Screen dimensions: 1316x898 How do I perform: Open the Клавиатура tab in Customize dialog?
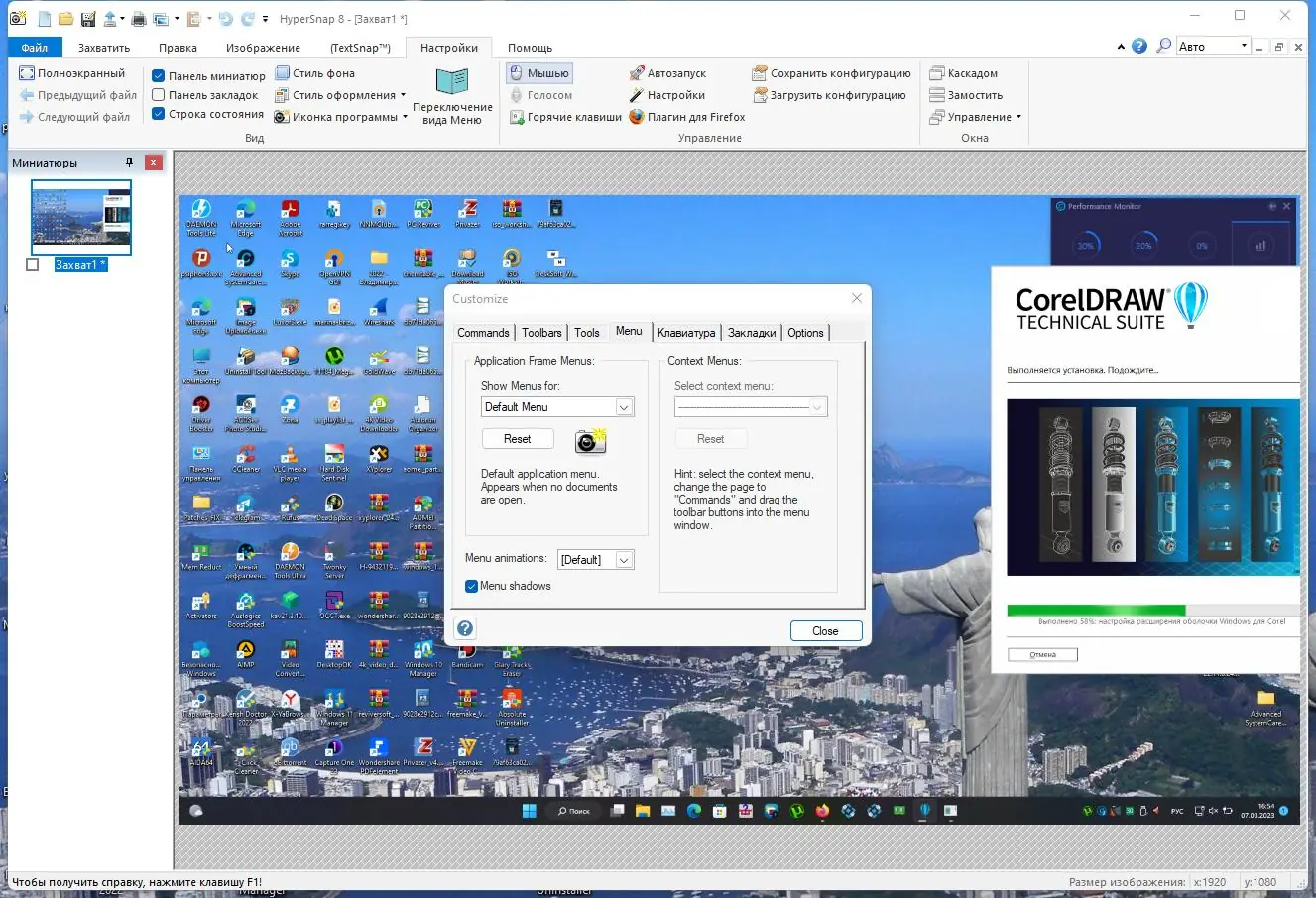[685, 333]
